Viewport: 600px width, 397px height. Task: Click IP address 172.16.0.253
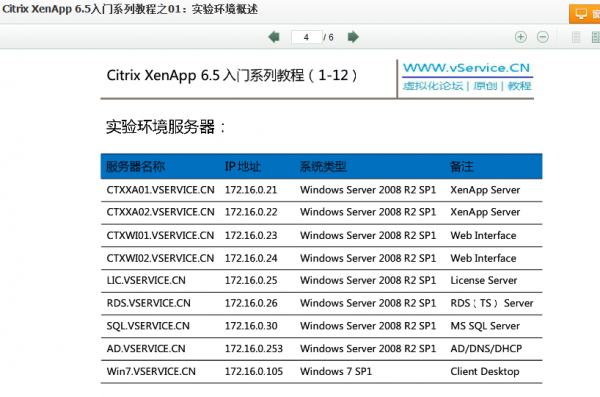coord(253,349)
